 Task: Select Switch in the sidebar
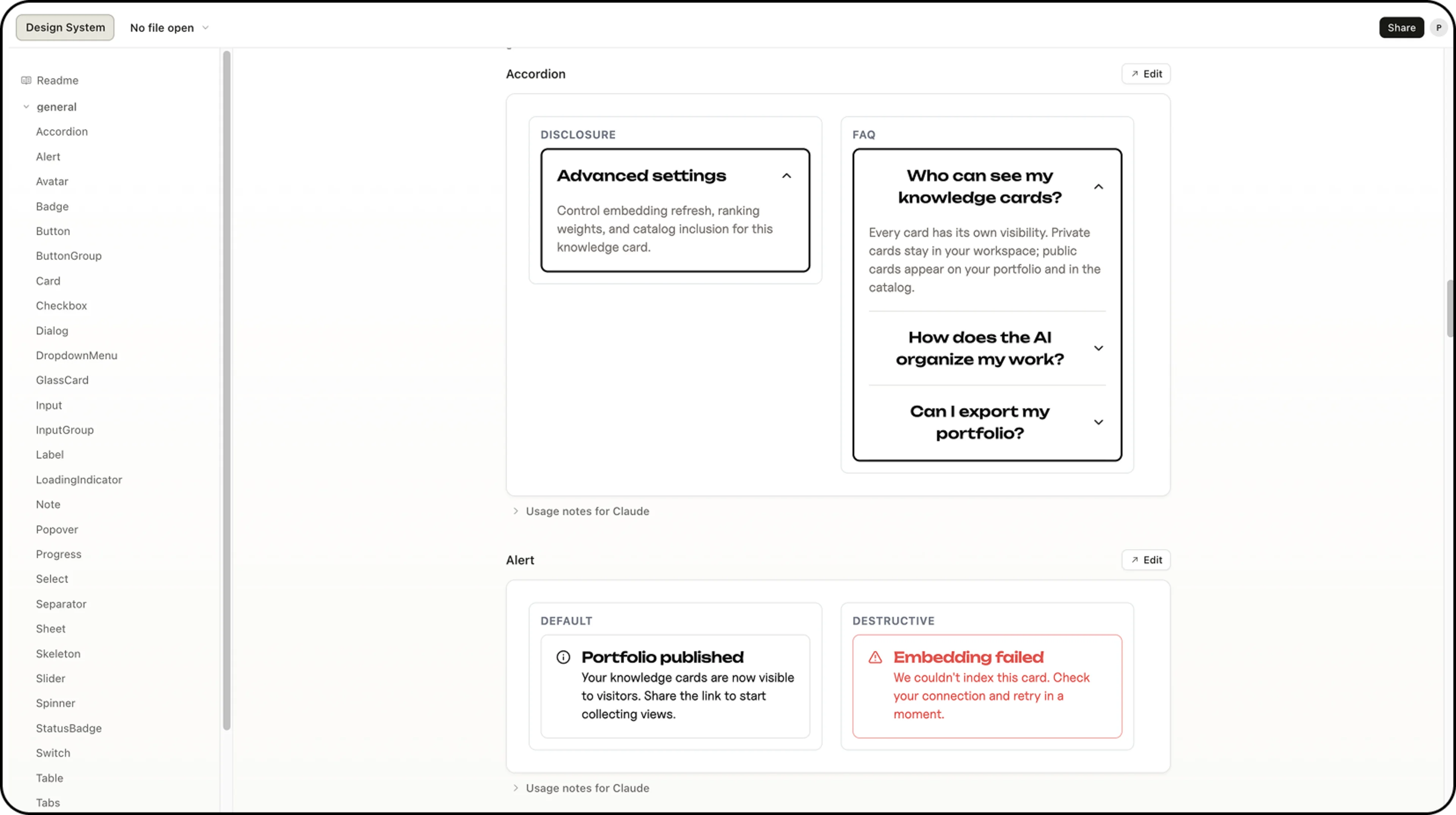53,754
